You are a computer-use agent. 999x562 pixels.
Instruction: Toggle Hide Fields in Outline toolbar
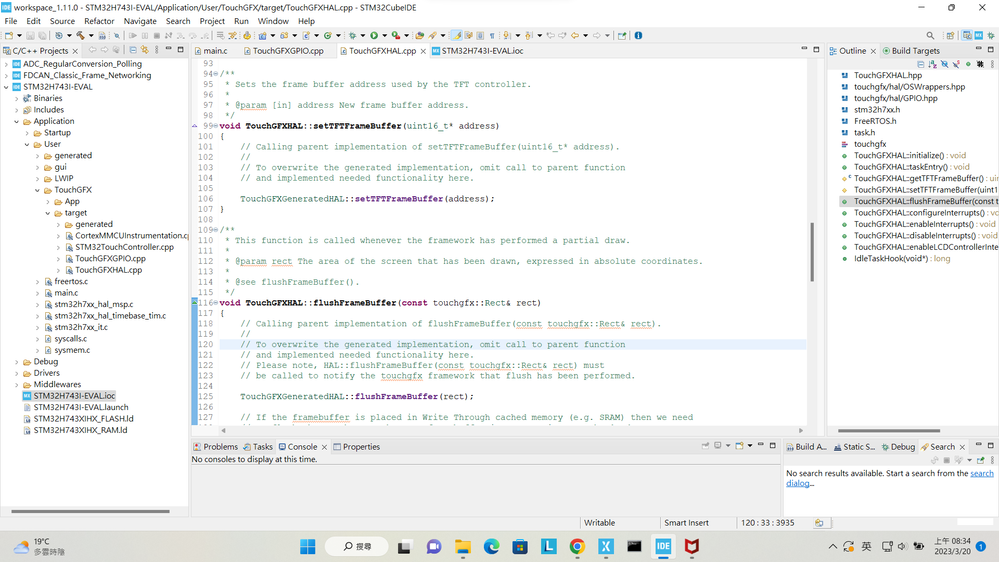[944, 64]
